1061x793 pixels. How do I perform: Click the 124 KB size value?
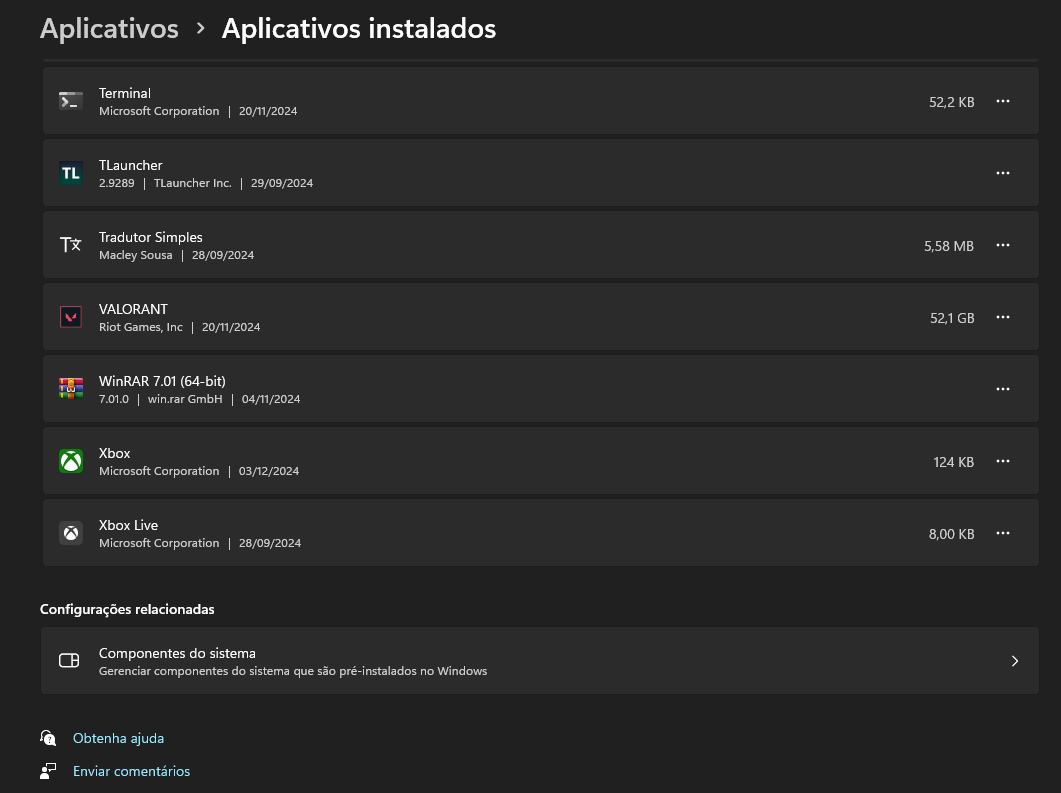click(953, 462)
